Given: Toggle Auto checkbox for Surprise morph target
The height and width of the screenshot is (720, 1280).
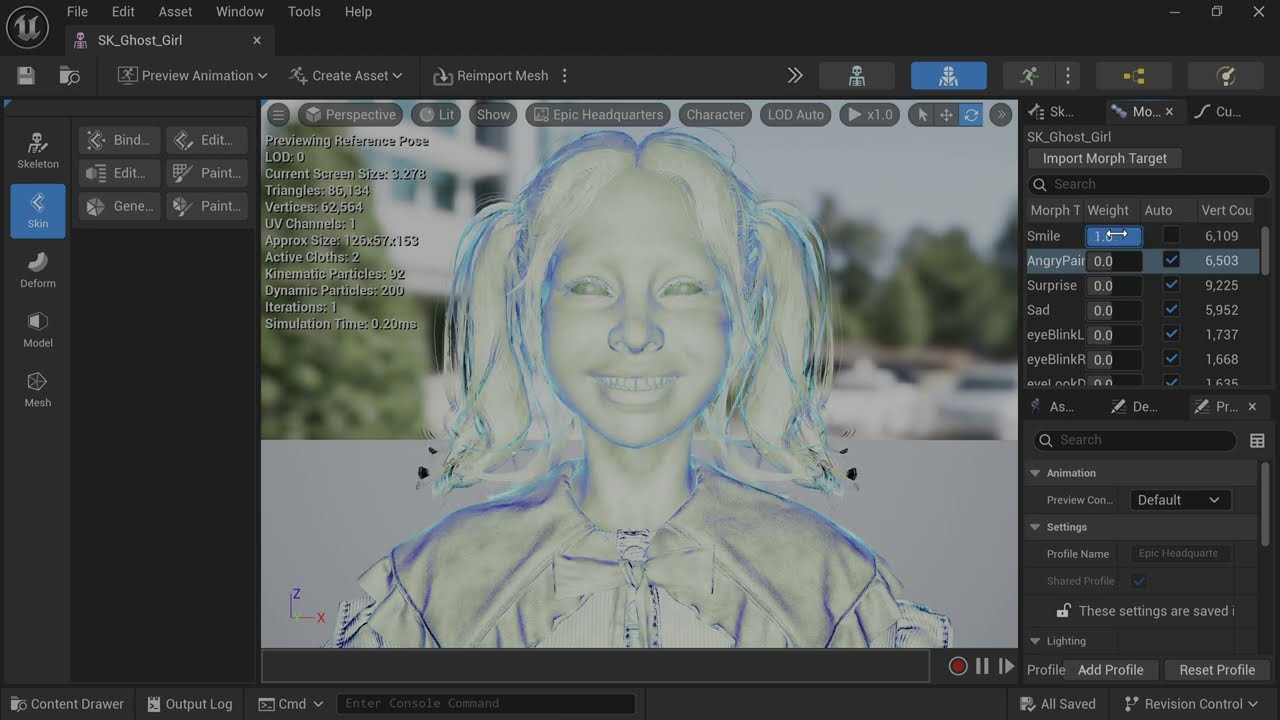Looking at the screenshot, I should point(1171,285).
